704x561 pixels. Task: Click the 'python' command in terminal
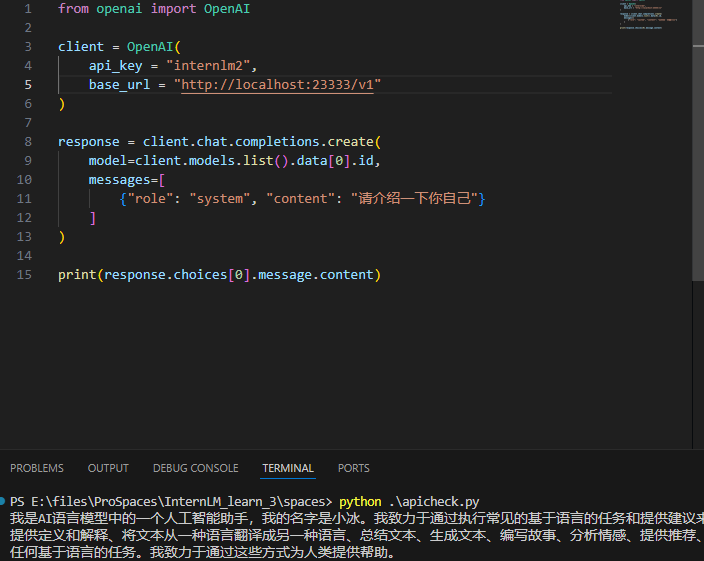pyautogui.click(x=360, y=502)
